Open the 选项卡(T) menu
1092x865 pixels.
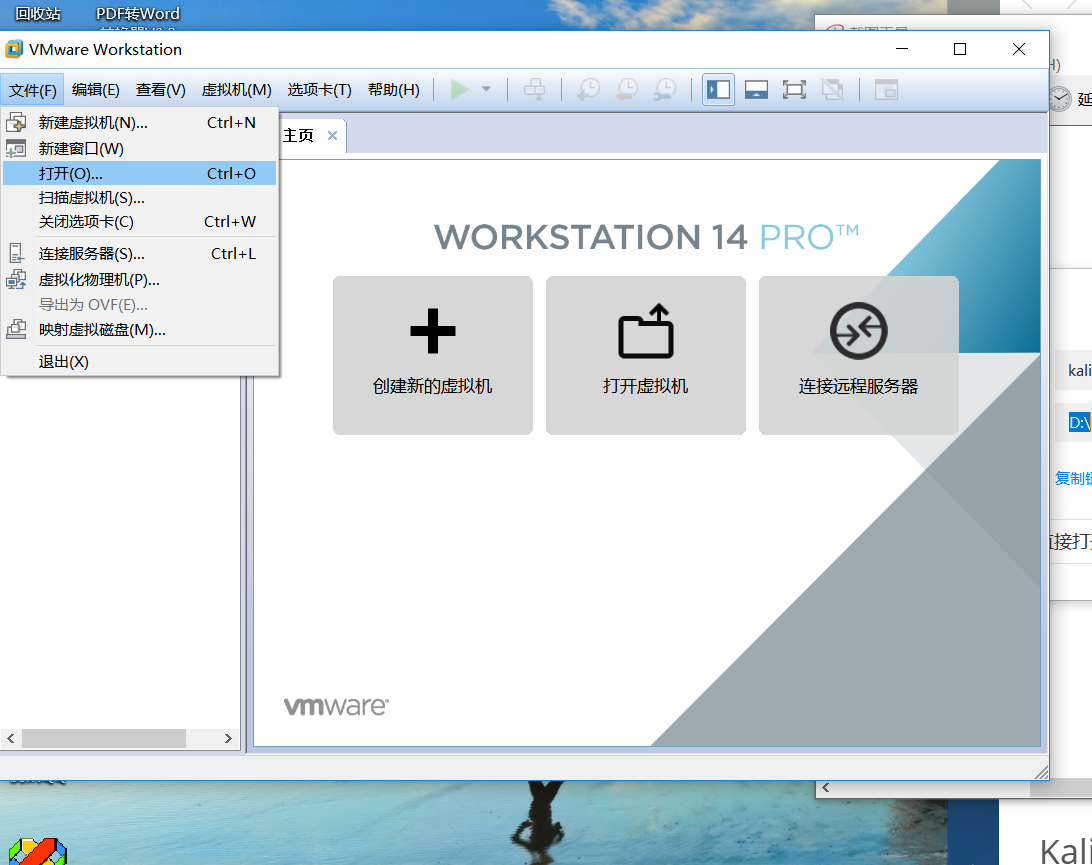pos(320,90)
